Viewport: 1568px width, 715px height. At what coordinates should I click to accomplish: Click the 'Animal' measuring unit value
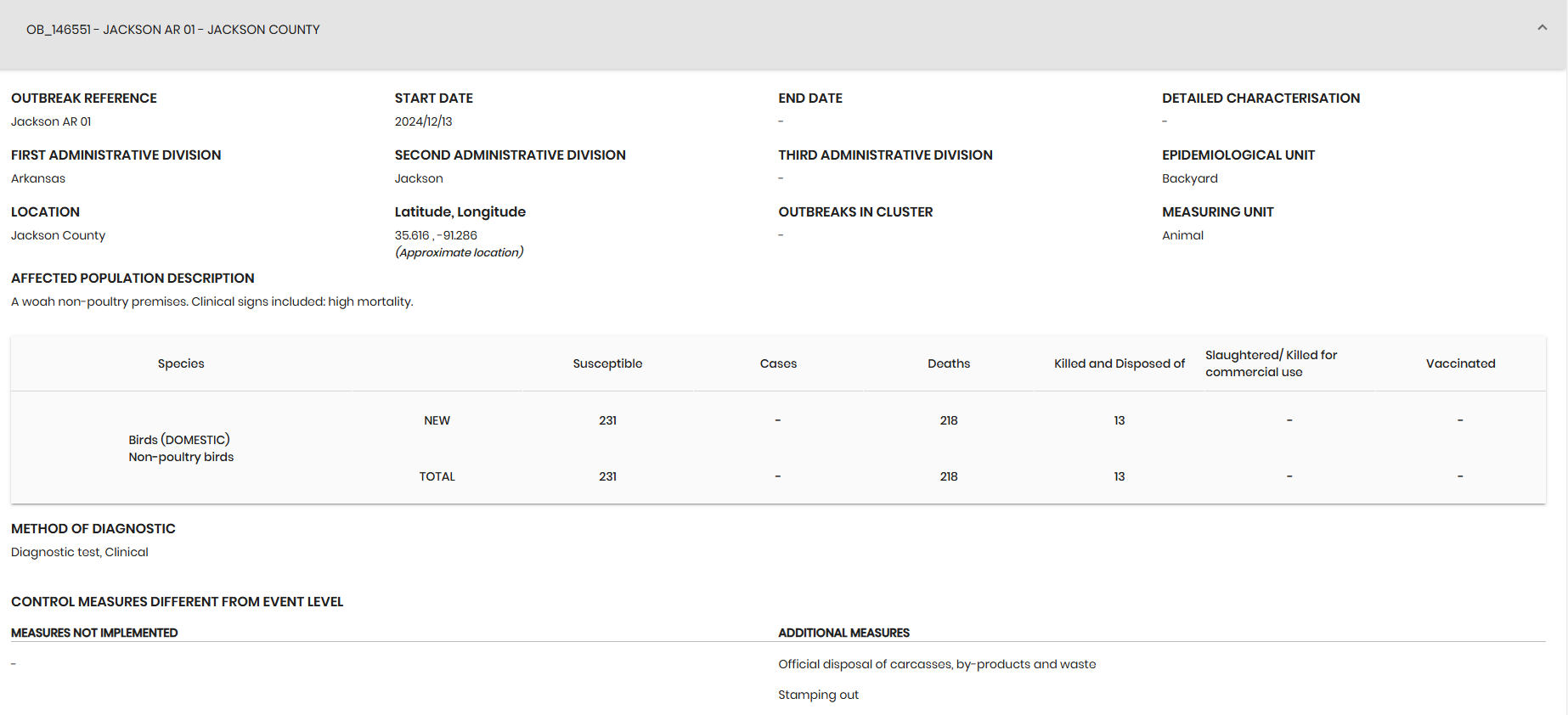tap(1182, 235)
